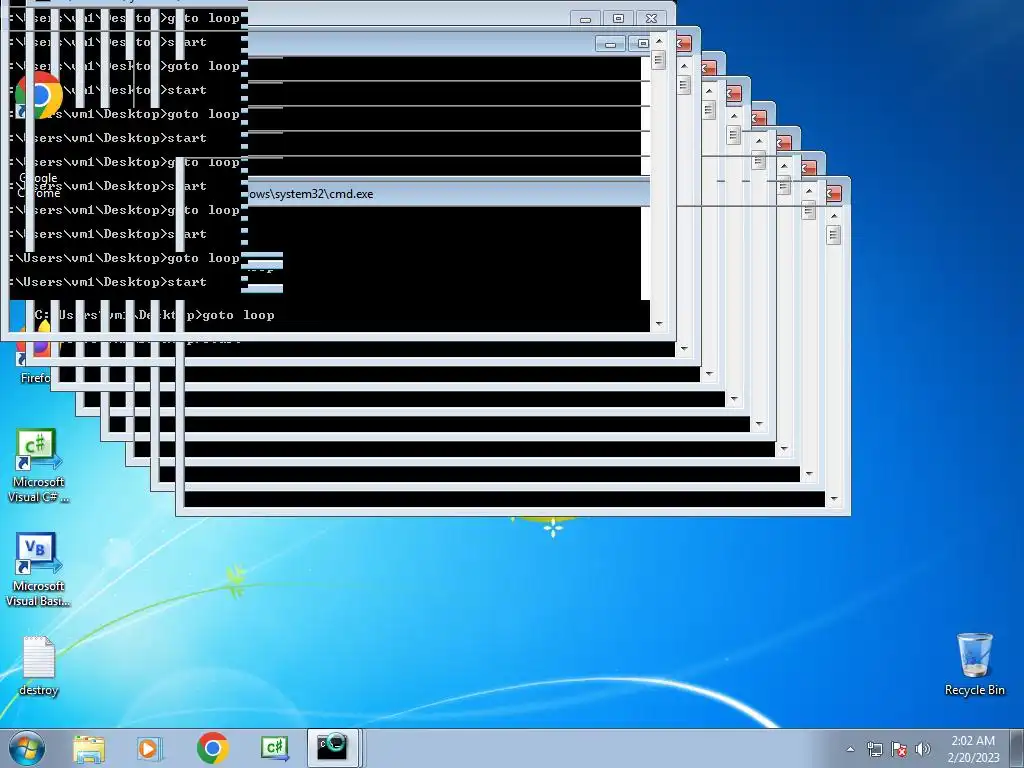Viewport: 1024px width, 768px height.
Task: Click the scroll-up arrow of the frontmost cmd window
Action: click(659, 41)
